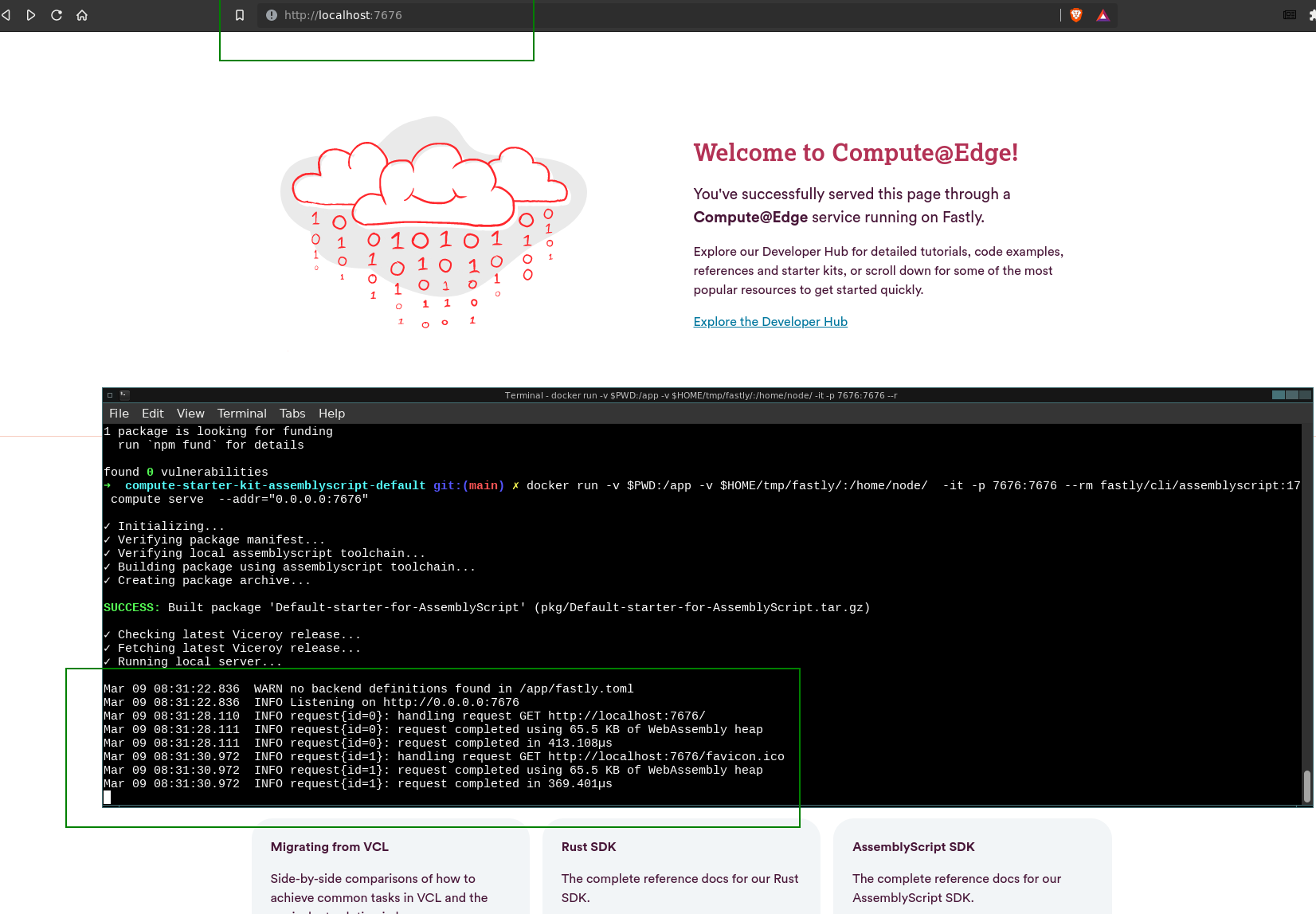1316x914 pixels.
Task: Click SUCCESS line in terminal output
Action: [487, 607]
